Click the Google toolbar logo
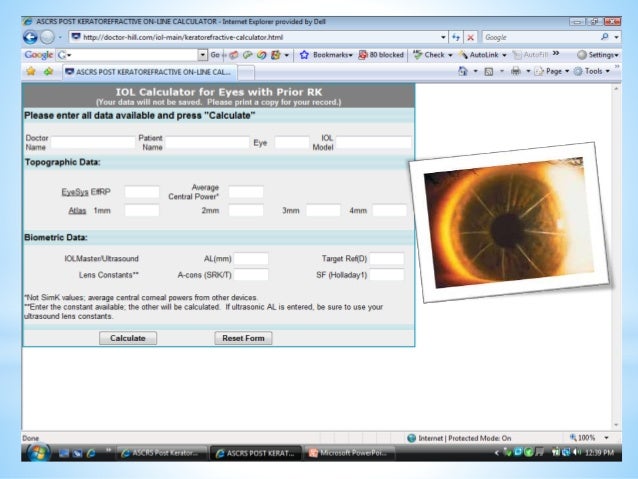Viewport: 638px width, 479px height. 39,55
